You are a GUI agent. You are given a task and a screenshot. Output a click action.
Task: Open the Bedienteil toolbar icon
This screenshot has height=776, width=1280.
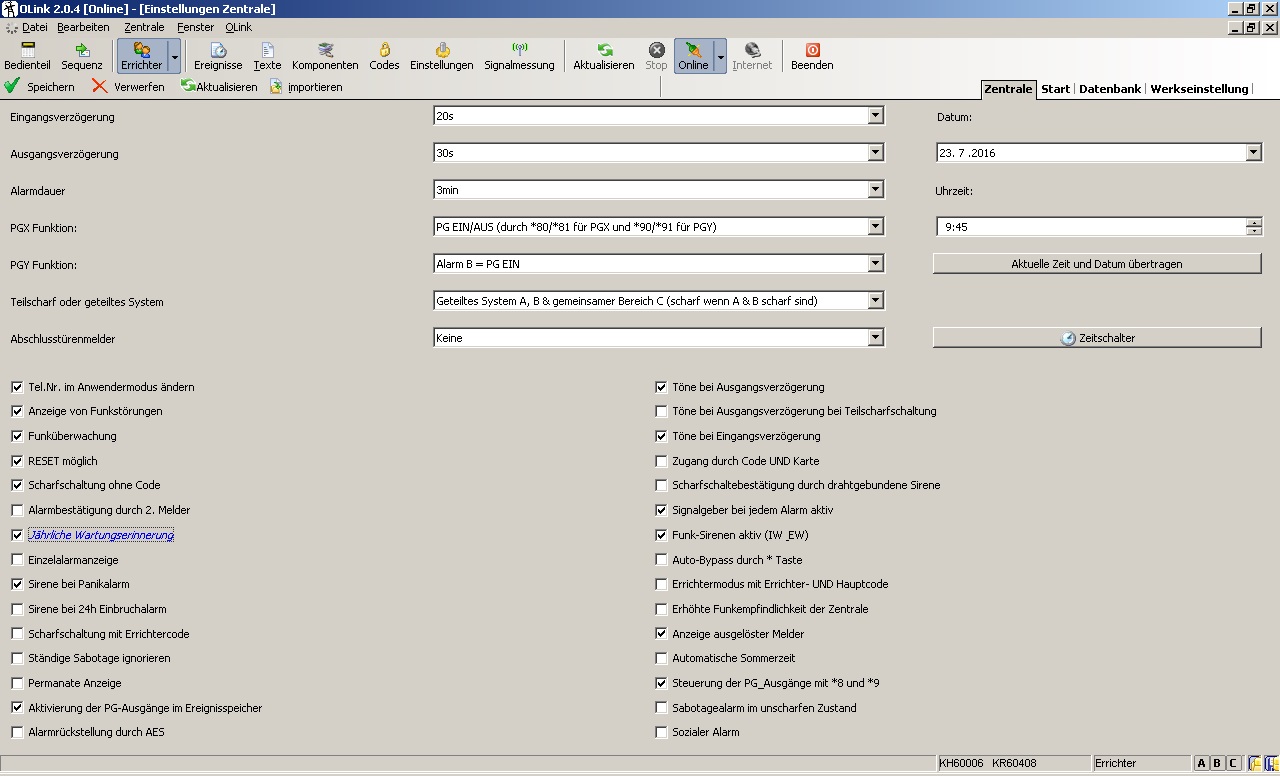click(x=27, y=56)
